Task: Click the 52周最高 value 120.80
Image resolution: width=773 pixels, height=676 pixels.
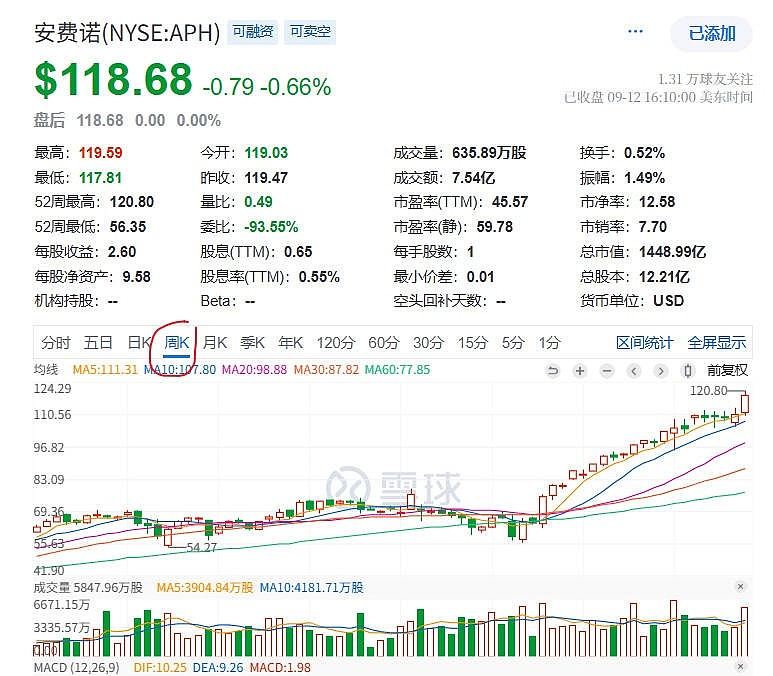Action: tap(132, 202)
